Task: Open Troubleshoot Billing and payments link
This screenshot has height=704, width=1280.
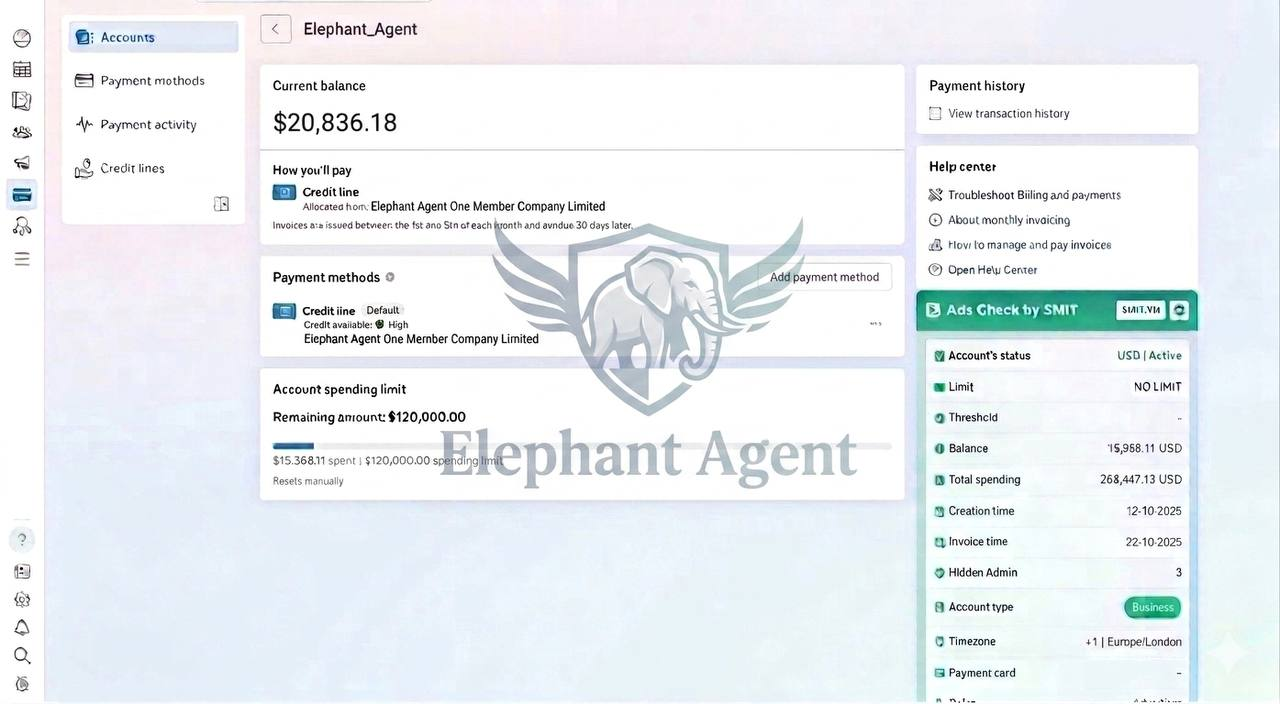Action: click(x=1034, y=195)
